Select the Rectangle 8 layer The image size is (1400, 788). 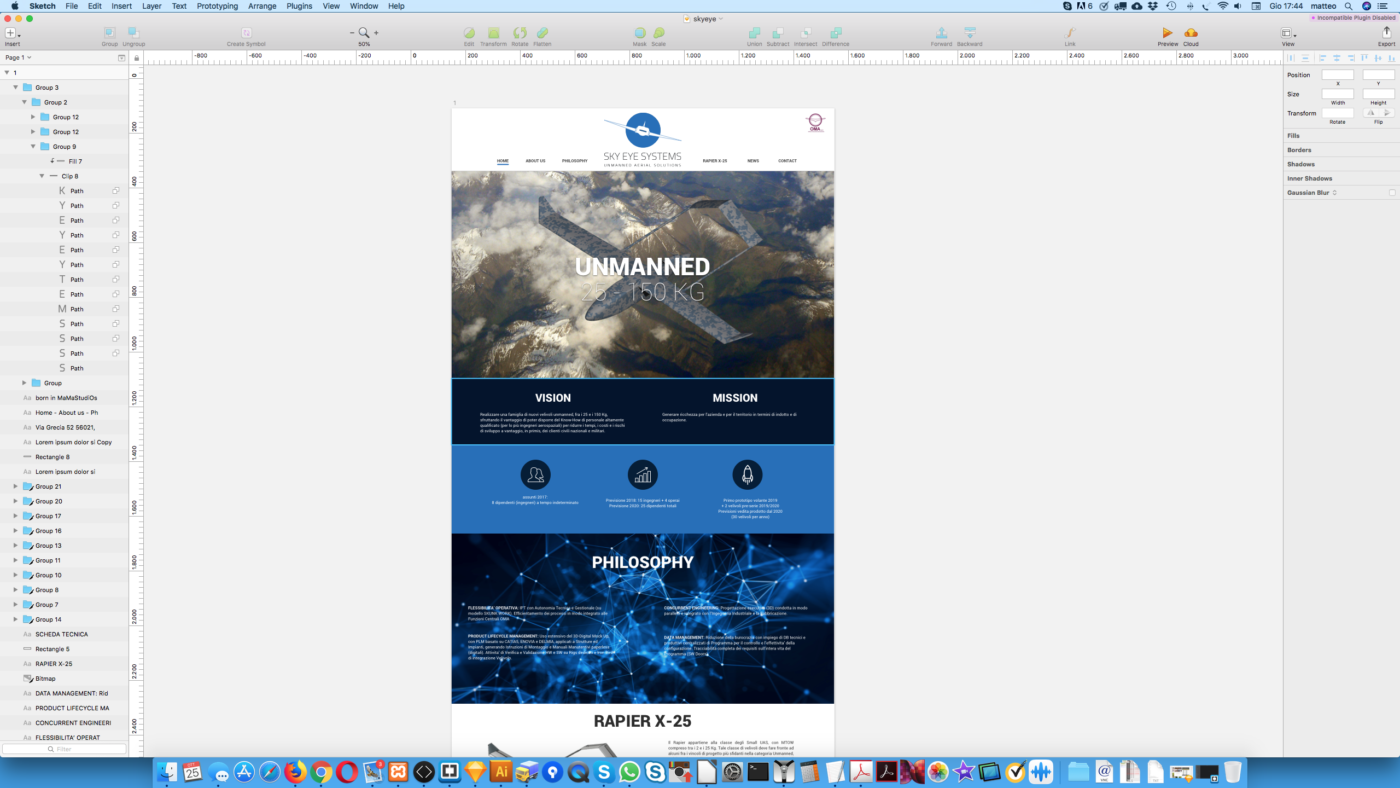65,457
